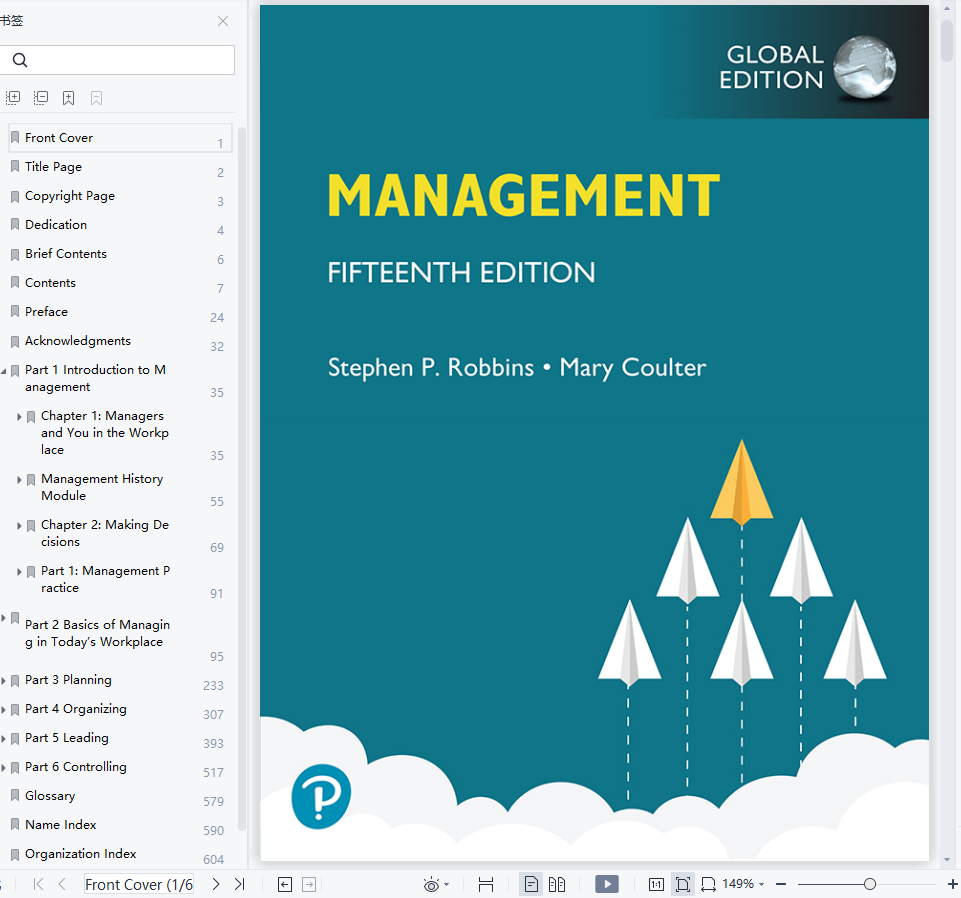This screenshot has height=898, width=961.
Task: Set actual size 1:1 zoom
Action: click(x=656, y=885)
